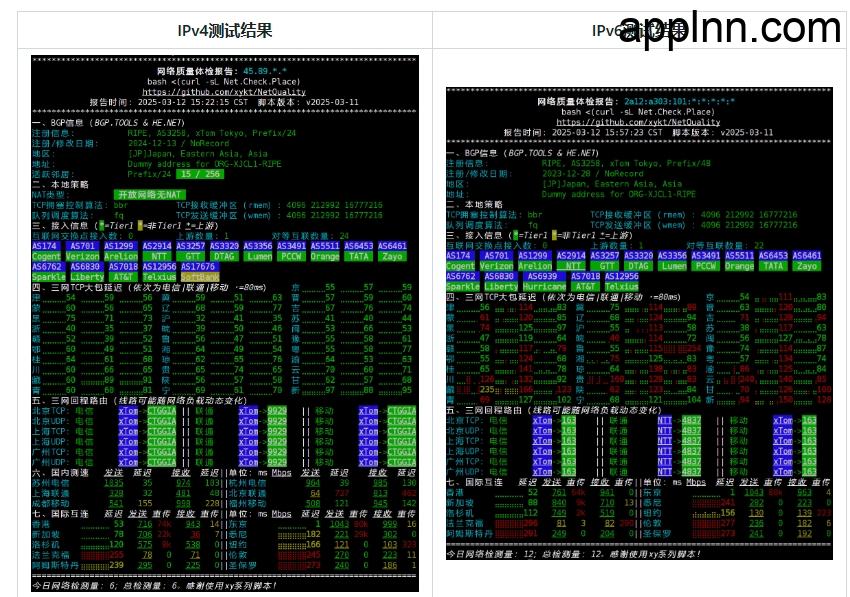Viewport: 850px width, 597px height.
Task: Click DTAG label in IPv6 report
Action: point(638,266)
